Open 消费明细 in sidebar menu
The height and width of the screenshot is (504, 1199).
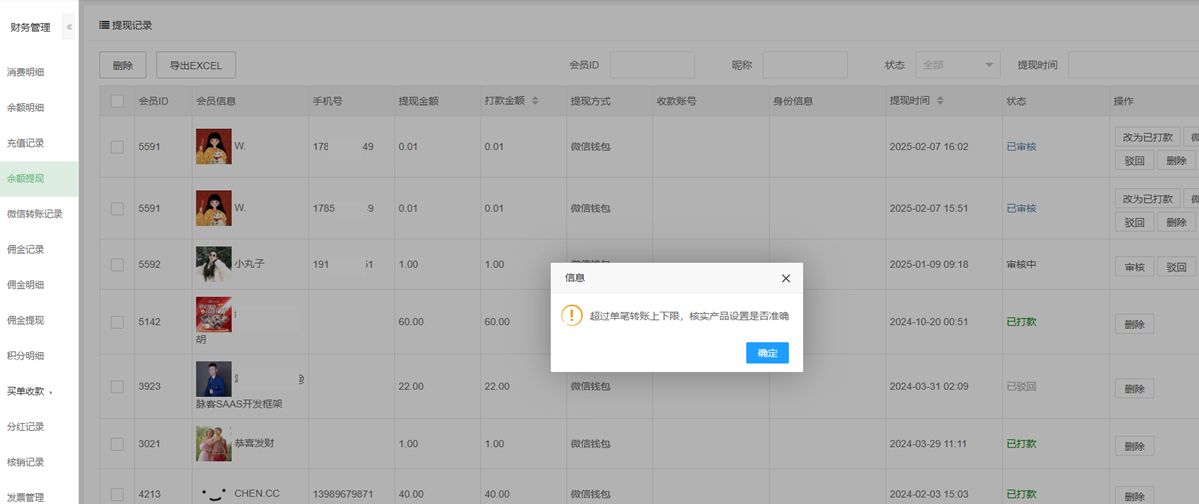(x=25, y=72)
